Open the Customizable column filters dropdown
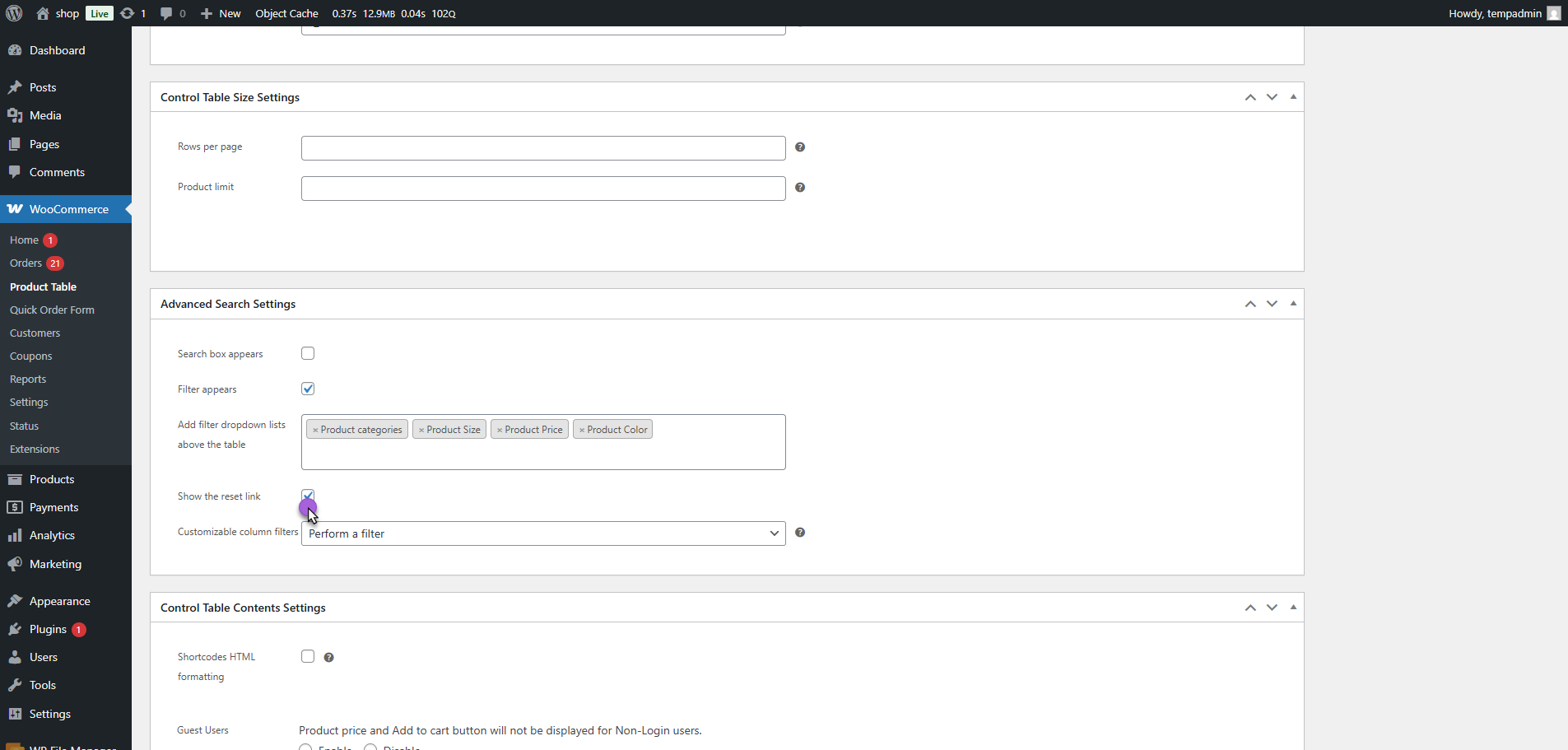Viewport: 1568px width, 750px height. (543, 533)
